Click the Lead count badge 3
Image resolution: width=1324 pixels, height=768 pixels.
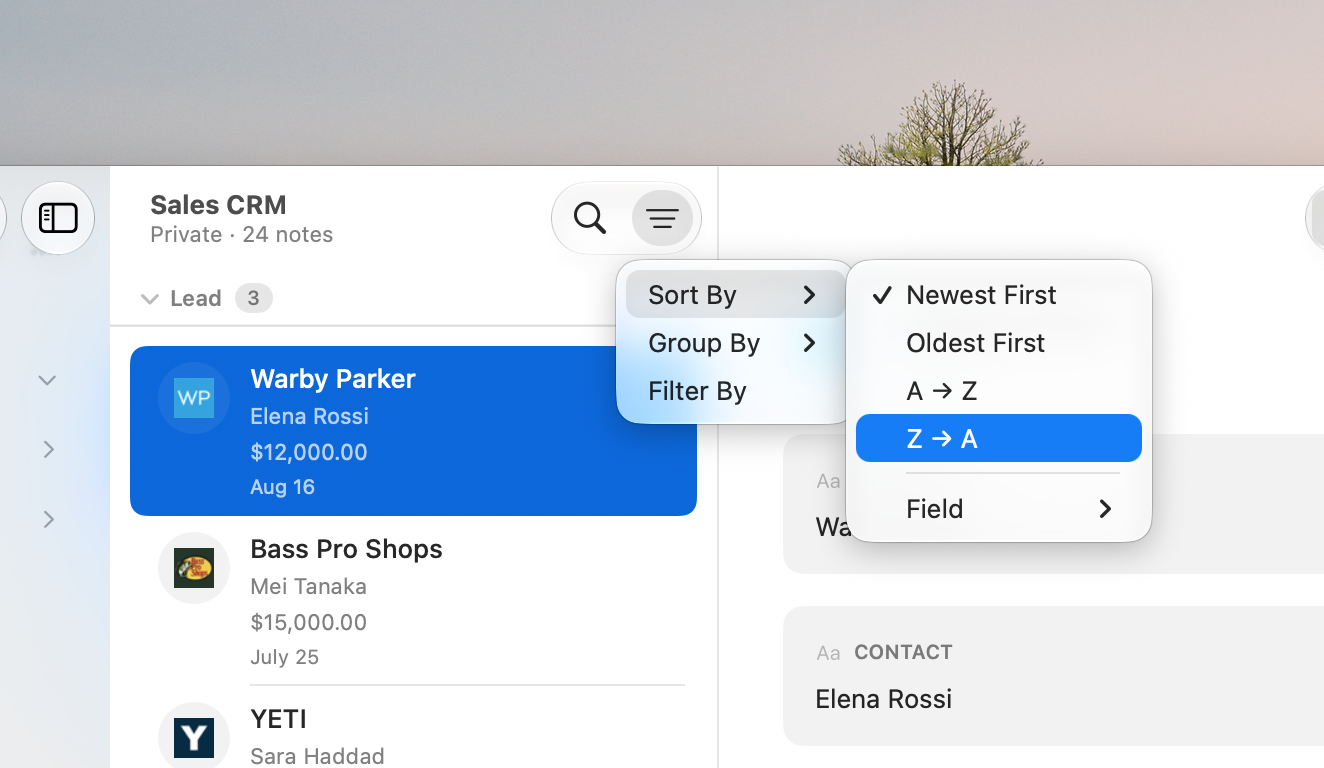(254, 298)
